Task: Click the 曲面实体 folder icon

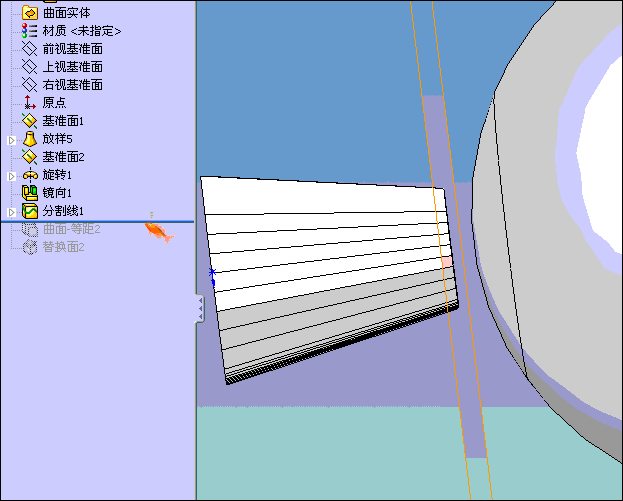Action: coord(29,13)
